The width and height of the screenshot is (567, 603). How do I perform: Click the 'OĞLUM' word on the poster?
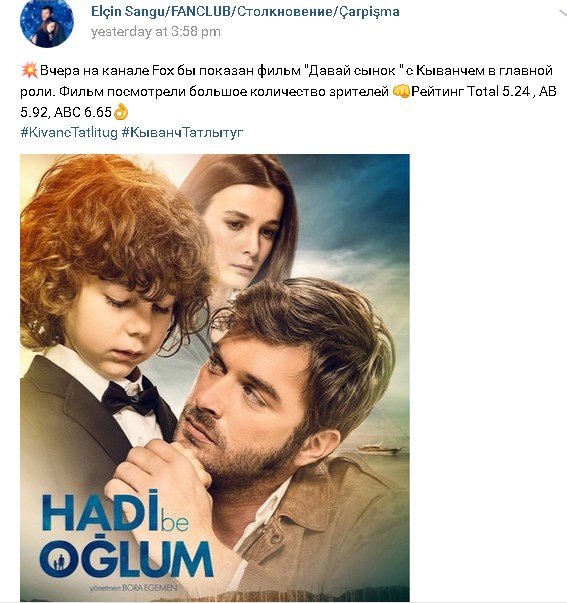click(x=126, y=557)
